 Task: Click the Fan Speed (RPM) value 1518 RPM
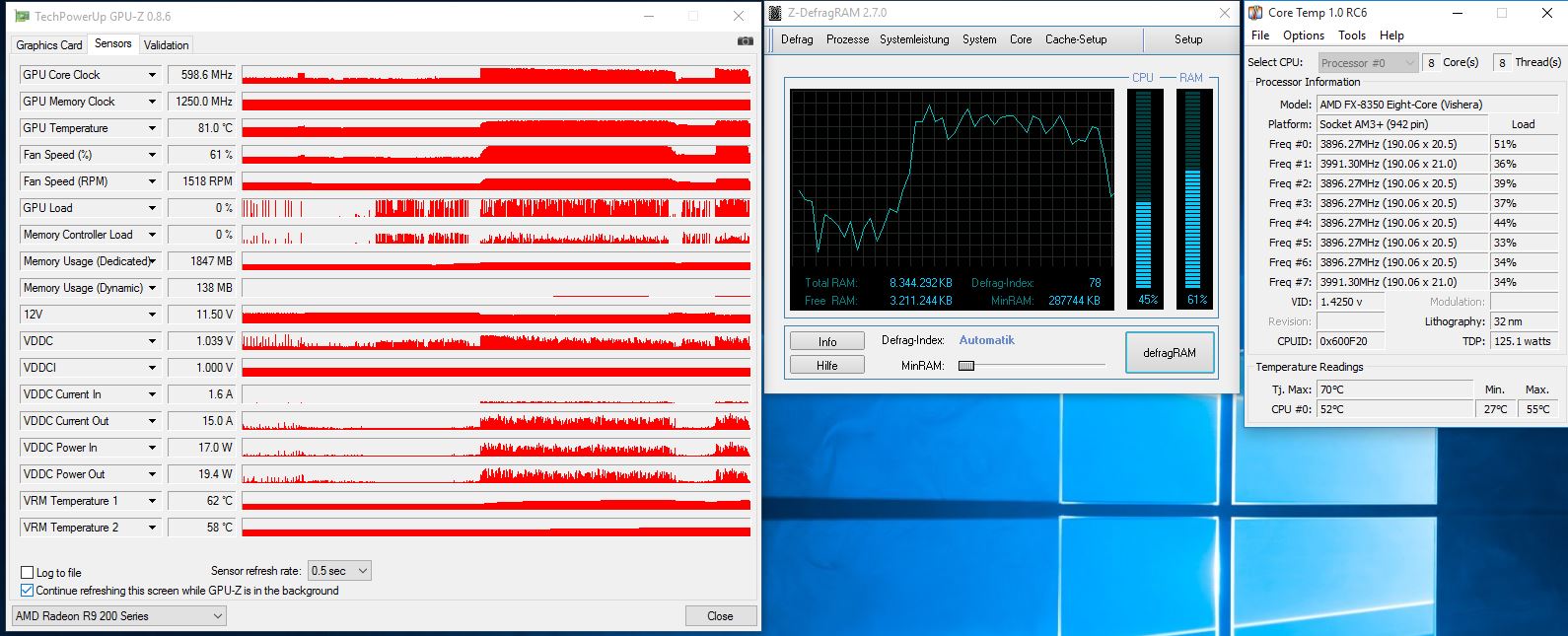pos(202,181)
